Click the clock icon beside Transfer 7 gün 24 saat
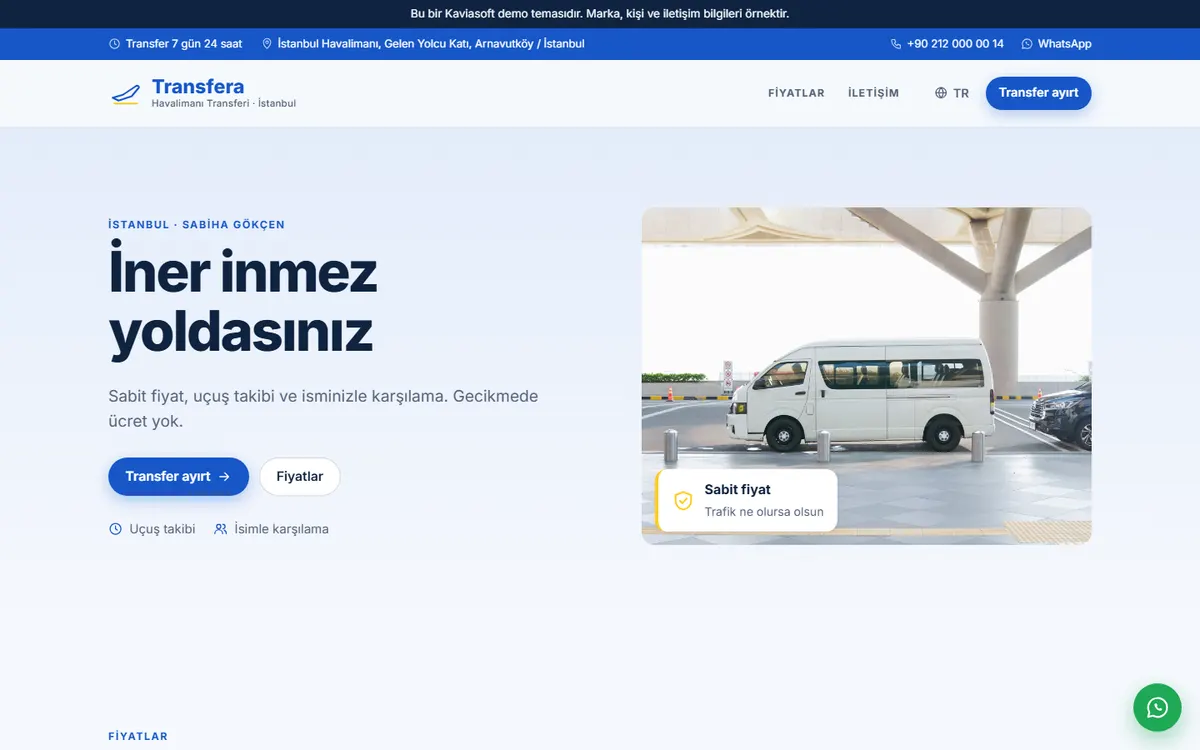The width and height of the screenshot is (1200, 750). pos(114,44)
